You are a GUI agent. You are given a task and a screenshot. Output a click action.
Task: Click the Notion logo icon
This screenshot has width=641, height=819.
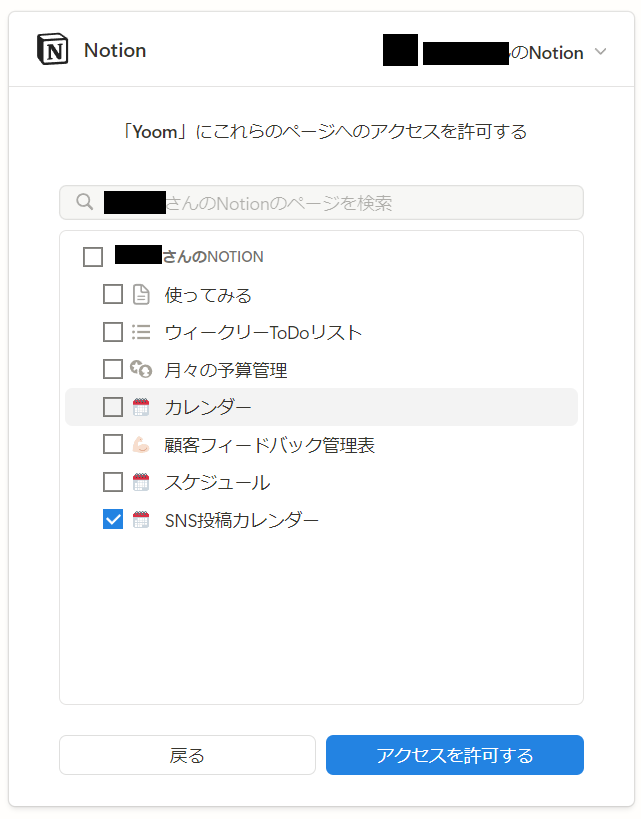tap(52, 50)
